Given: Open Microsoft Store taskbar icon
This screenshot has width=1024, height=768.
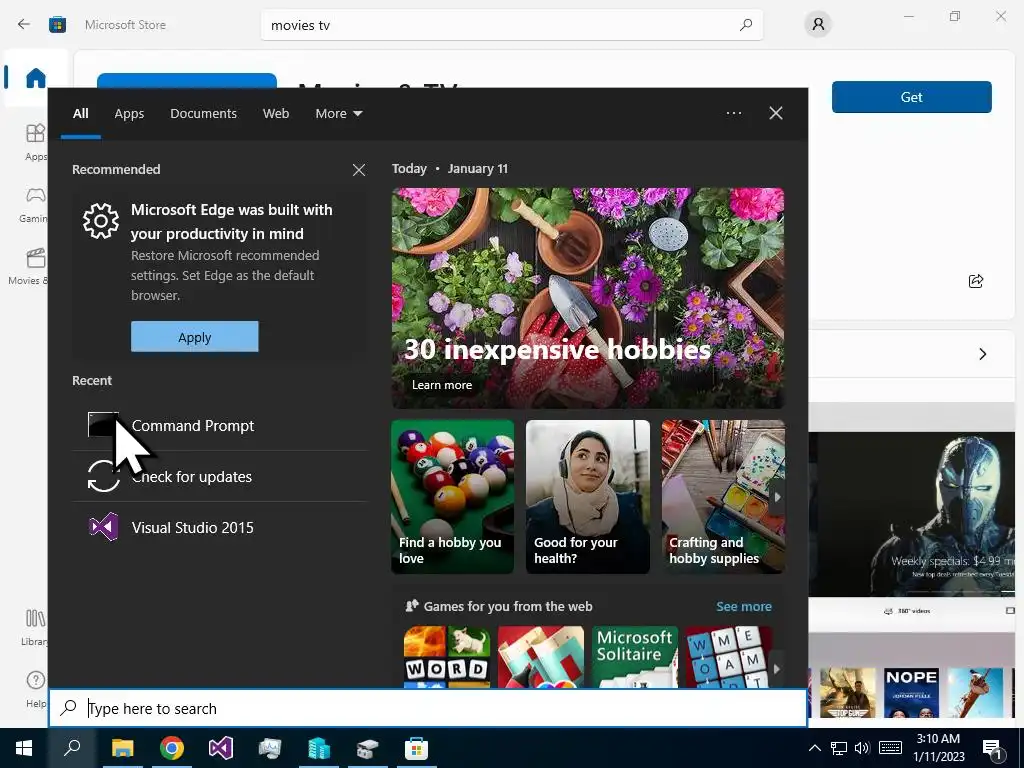Looking at the screenshot, I should point(416,748).
